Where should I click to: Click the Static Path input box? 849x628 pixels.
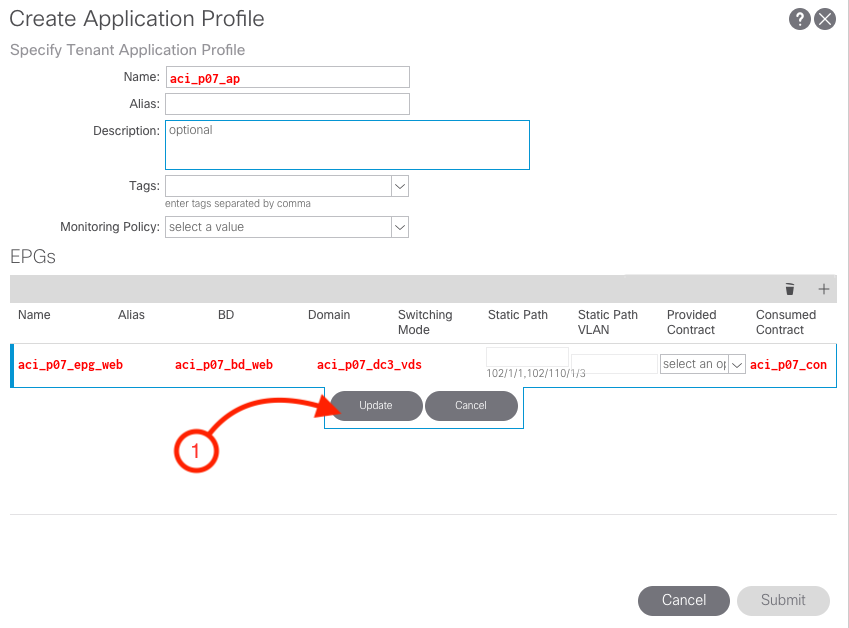(x=527, y=355)
